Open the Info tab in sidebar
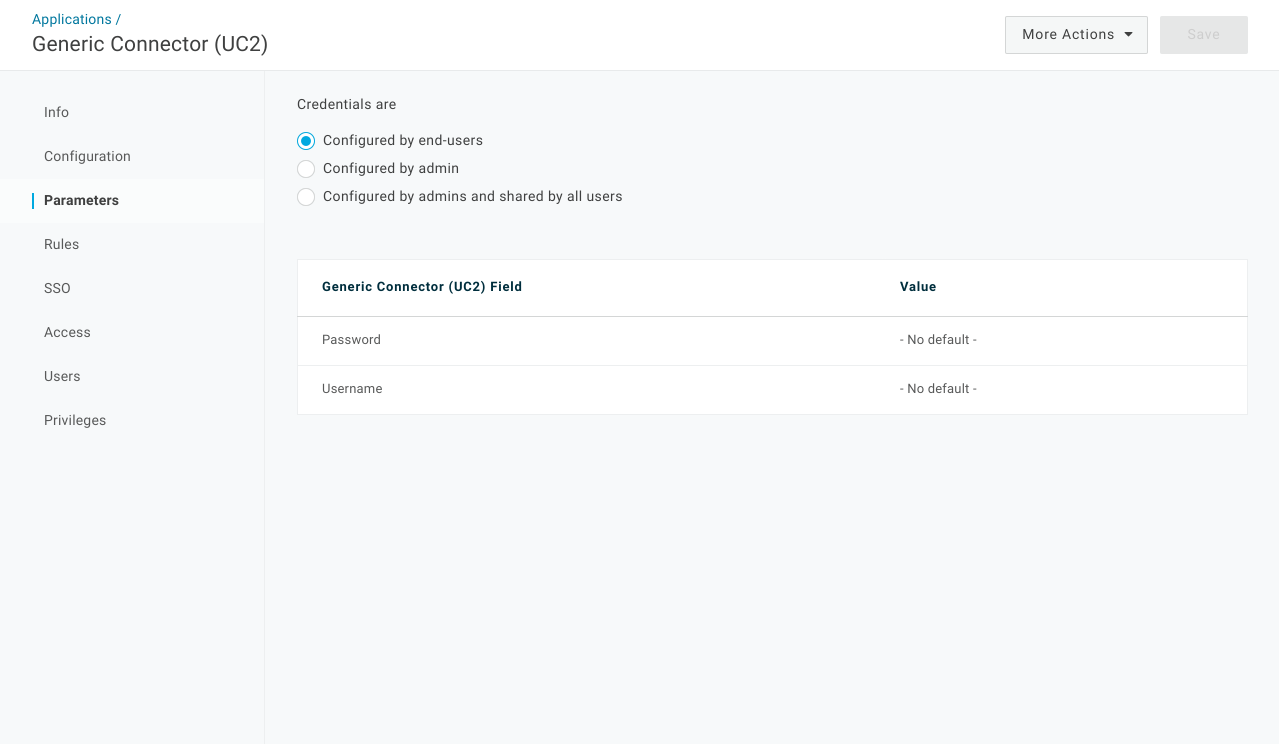Image resolution: width=1279 pixels, height=744 pixels. tap(56, 112)
